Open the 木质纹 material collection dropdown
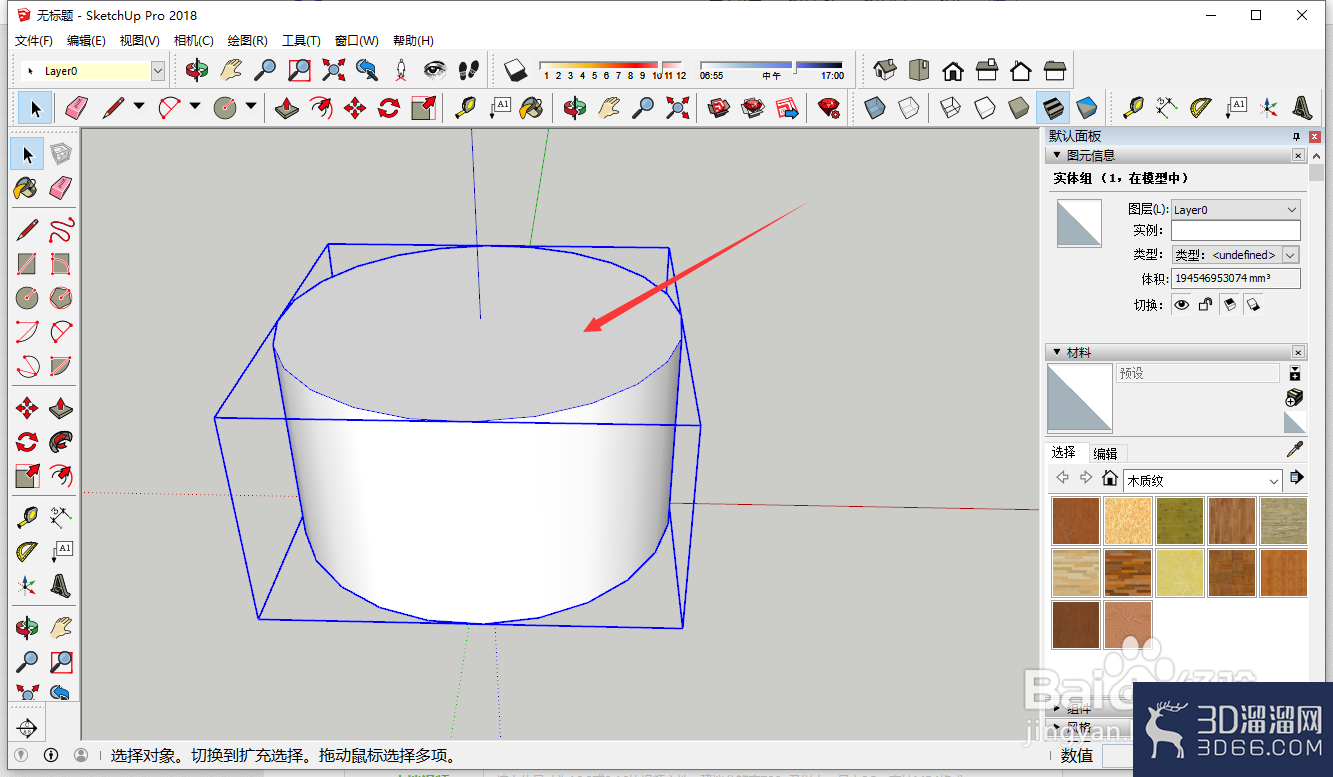The image size is (1333, 777). coord(1202,481)
